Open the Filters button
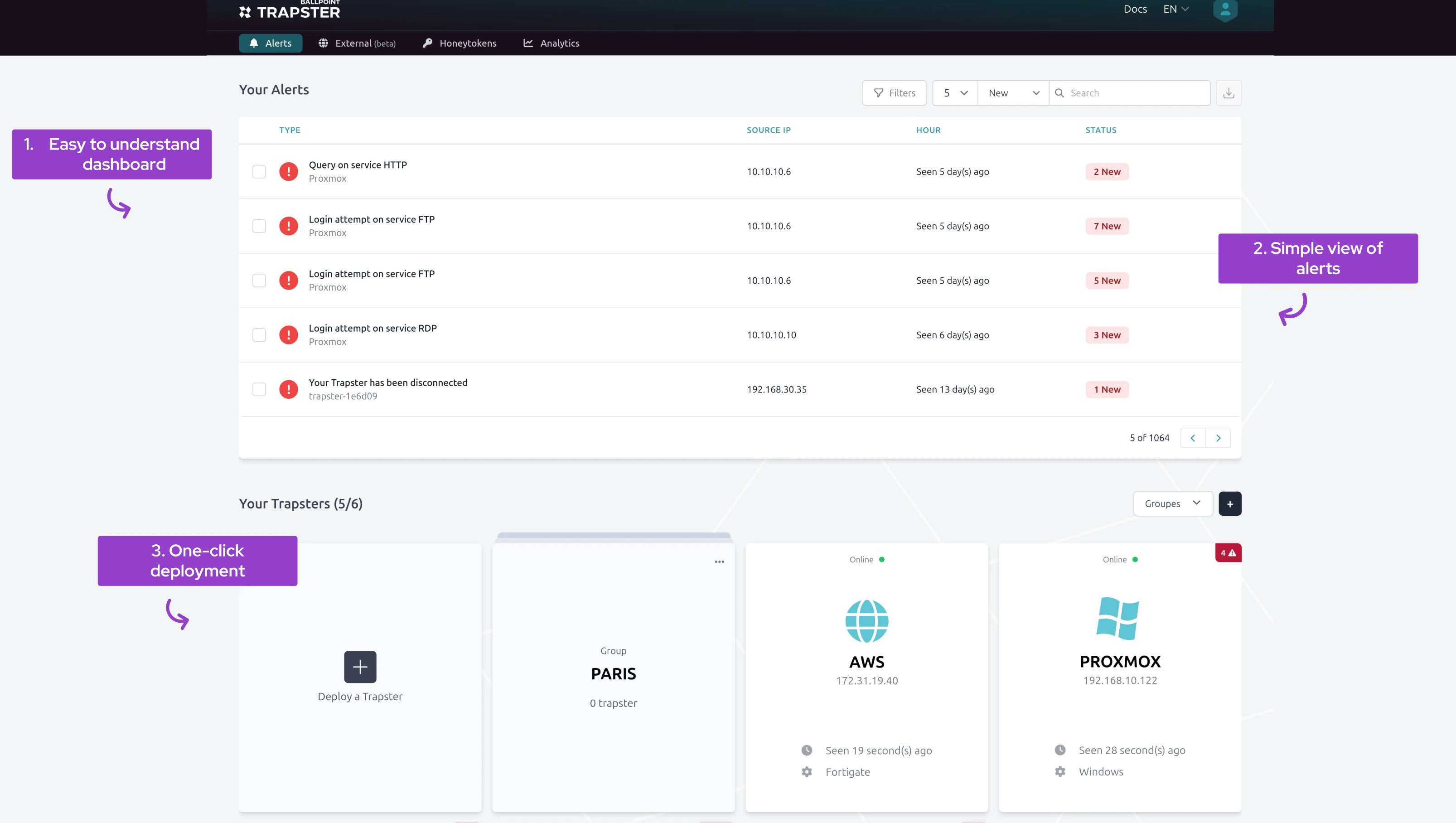This screenshot has height=823, width=1456. 894,93
